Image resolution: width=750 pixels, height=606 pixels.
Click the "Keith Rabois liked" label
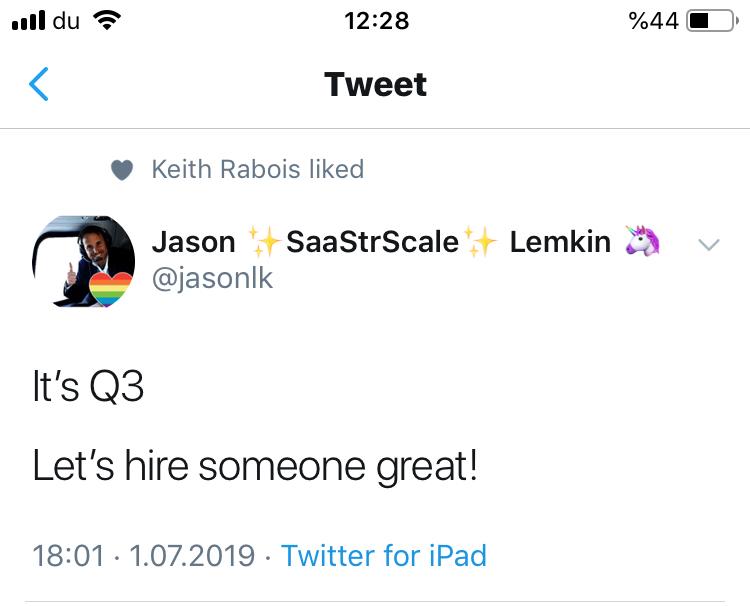coord(257,170)
